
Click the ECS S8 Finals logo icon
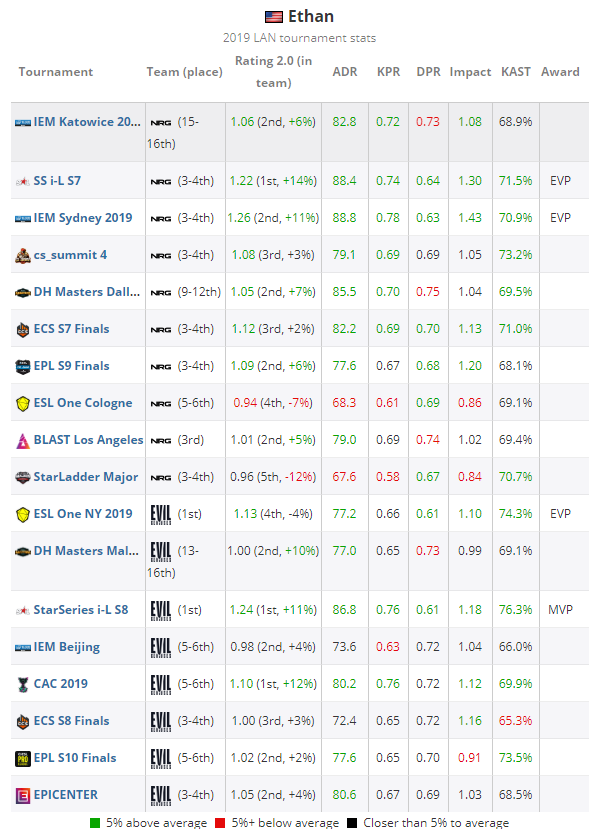23,722
